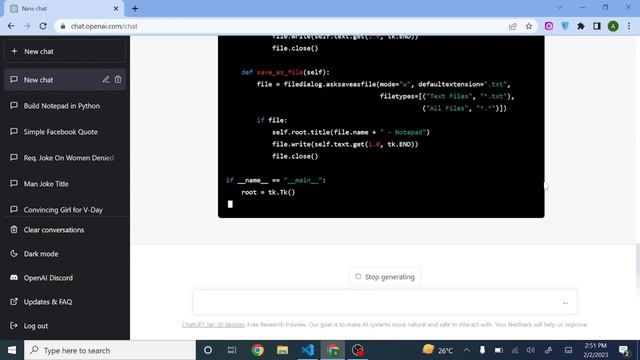Select the New chat browser tab
The image size is (640, 360).
63,9
